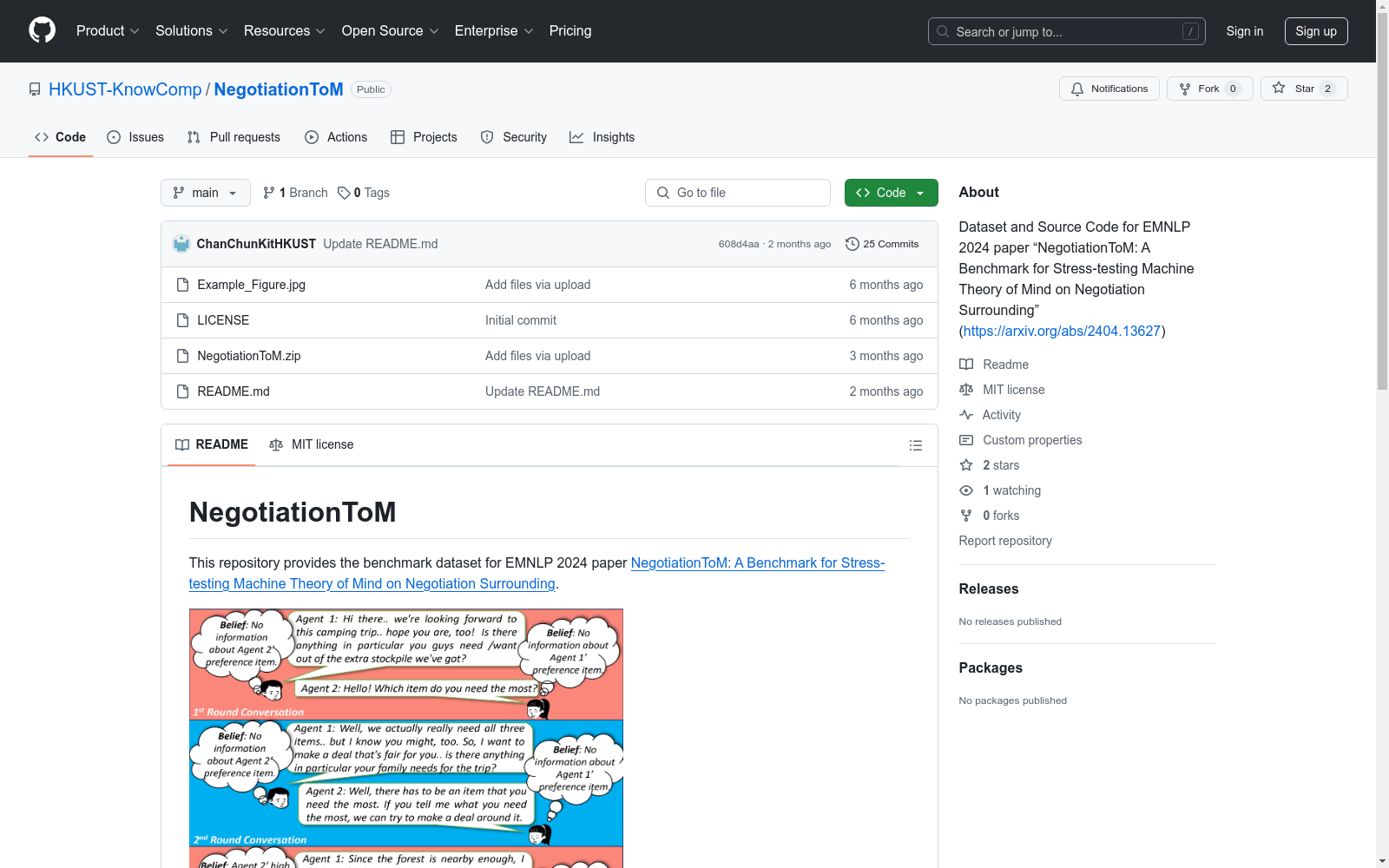Open the NegotiationToM.zip file

tap(249, 356)
